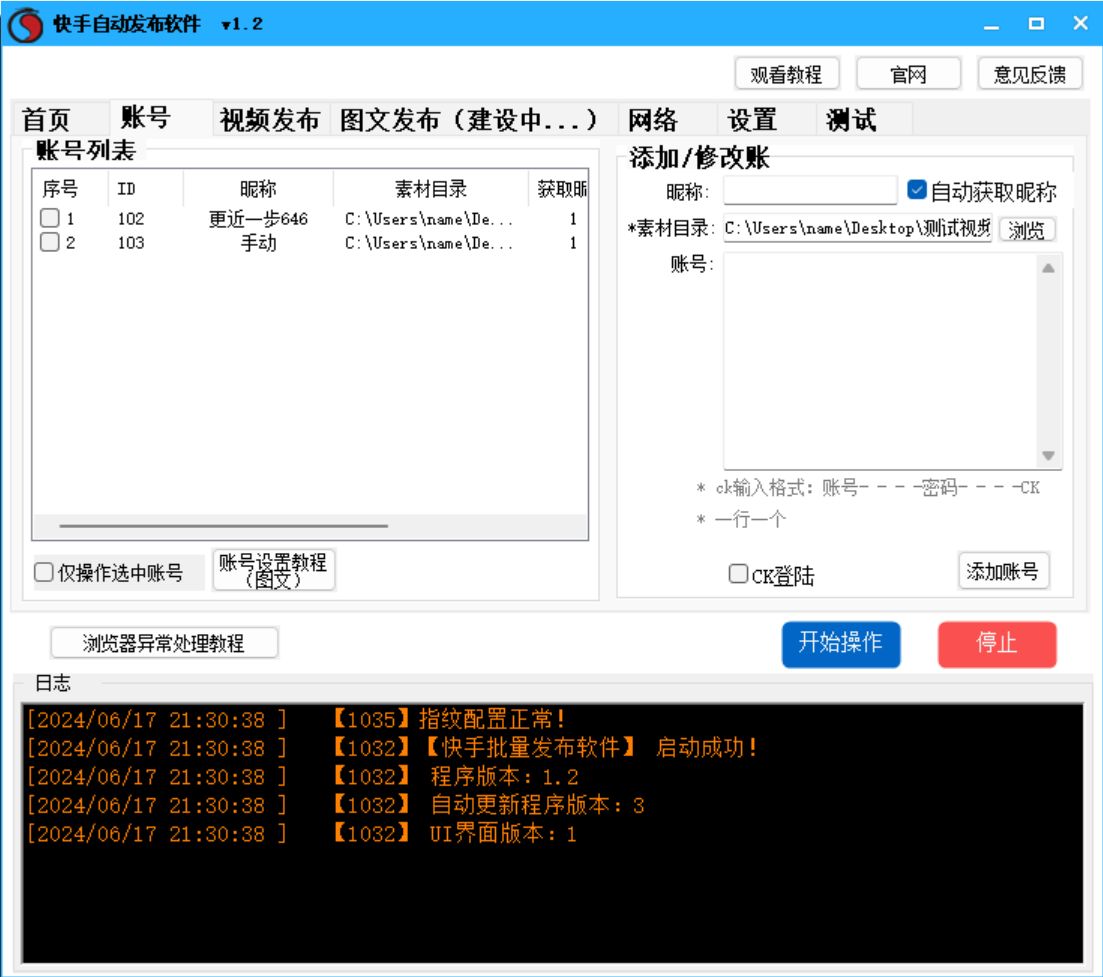Visit the 官网 official site button
The width and height of the screenshot is (1103, 977).
pos(908,74)
